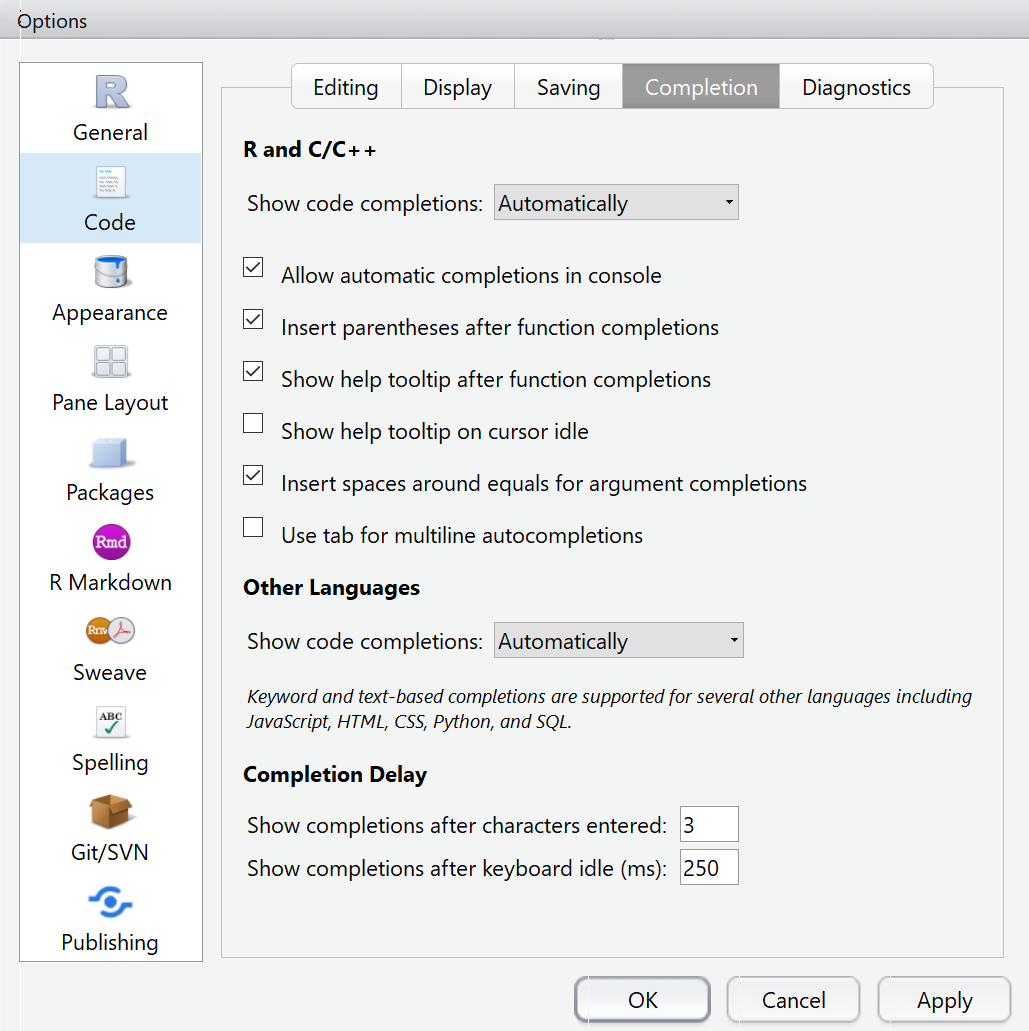The image size is (1029, 1031).
Task: Open the Publishing settings icon
Action: [x=110, y=902]
